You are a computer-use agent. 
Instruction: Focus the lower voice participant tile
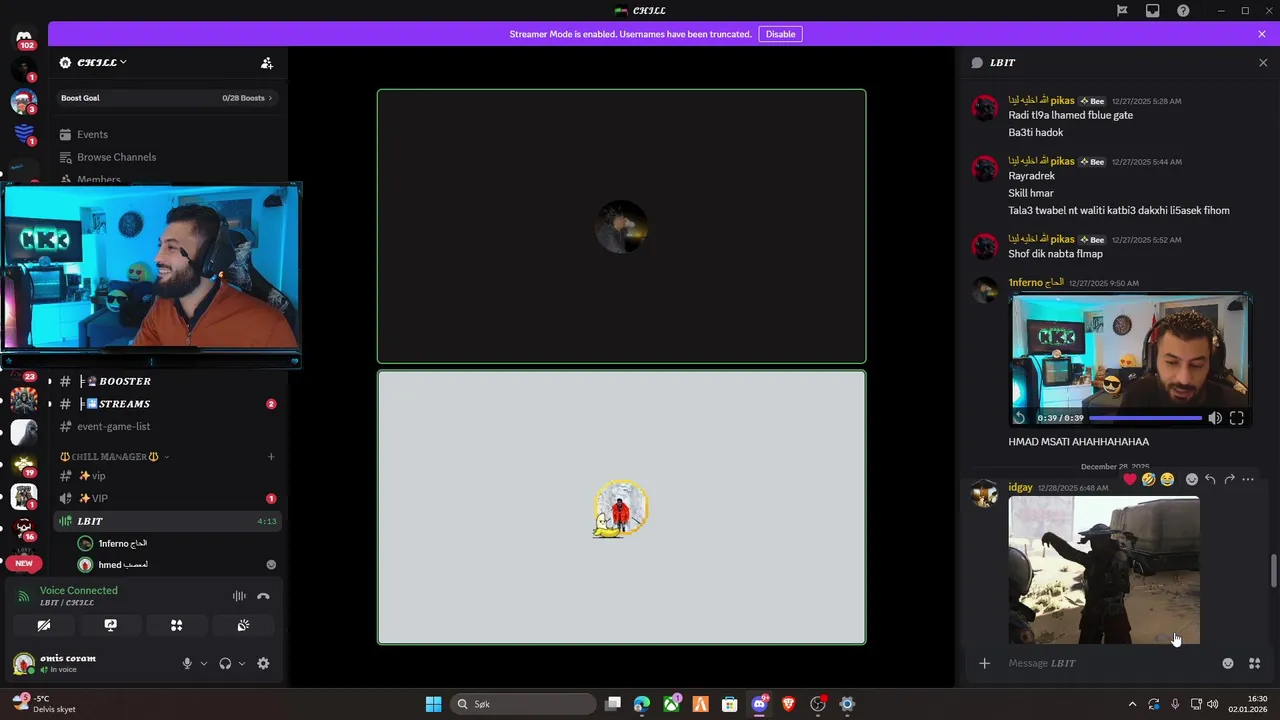pyautogui.click(x=621, y=507)
